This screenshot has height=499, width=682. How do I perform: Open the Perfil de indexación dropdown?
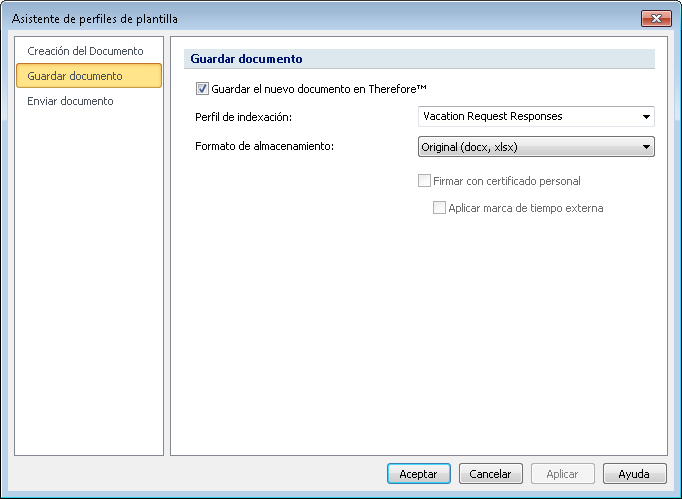tap(536, 116)
